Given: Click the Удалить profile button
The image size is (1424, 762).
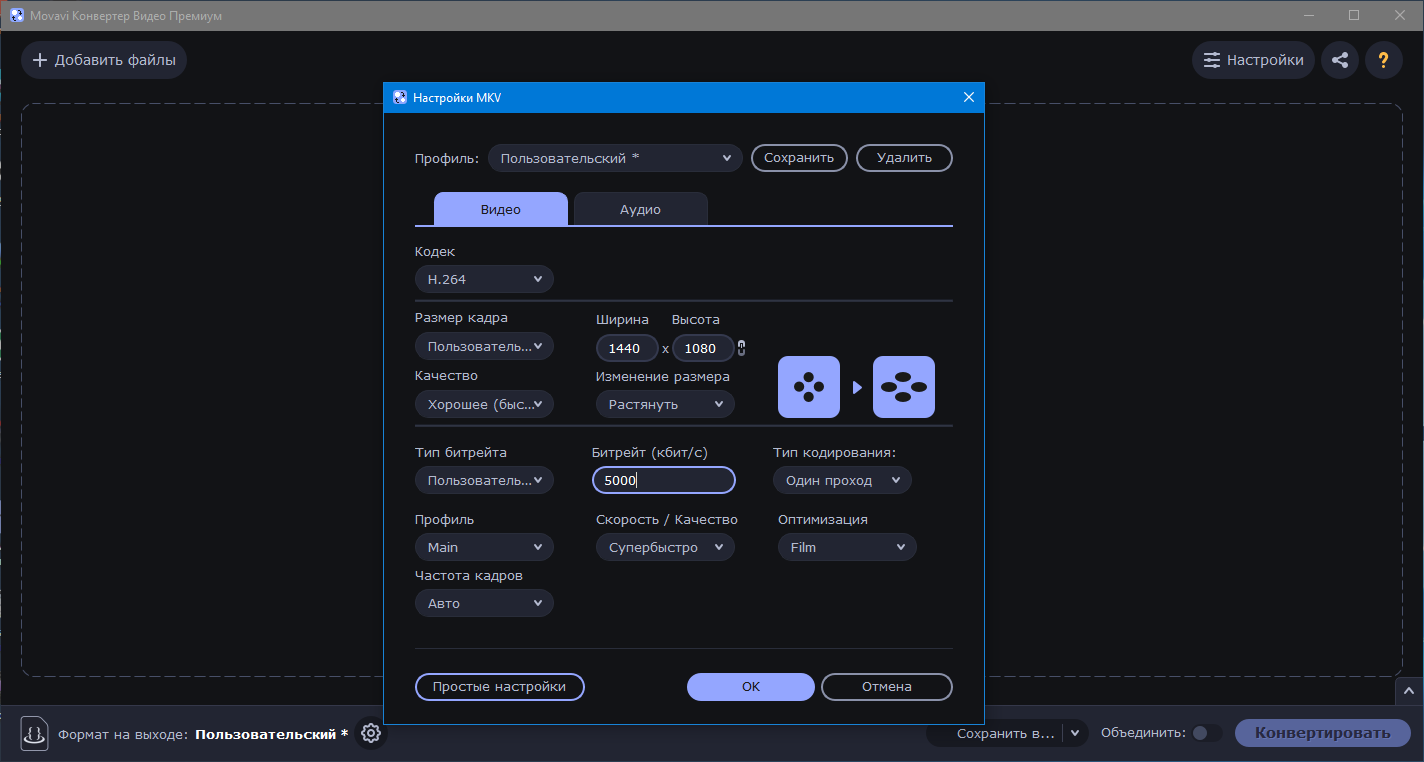Looking at the screenshot, I should pos(904,158).
